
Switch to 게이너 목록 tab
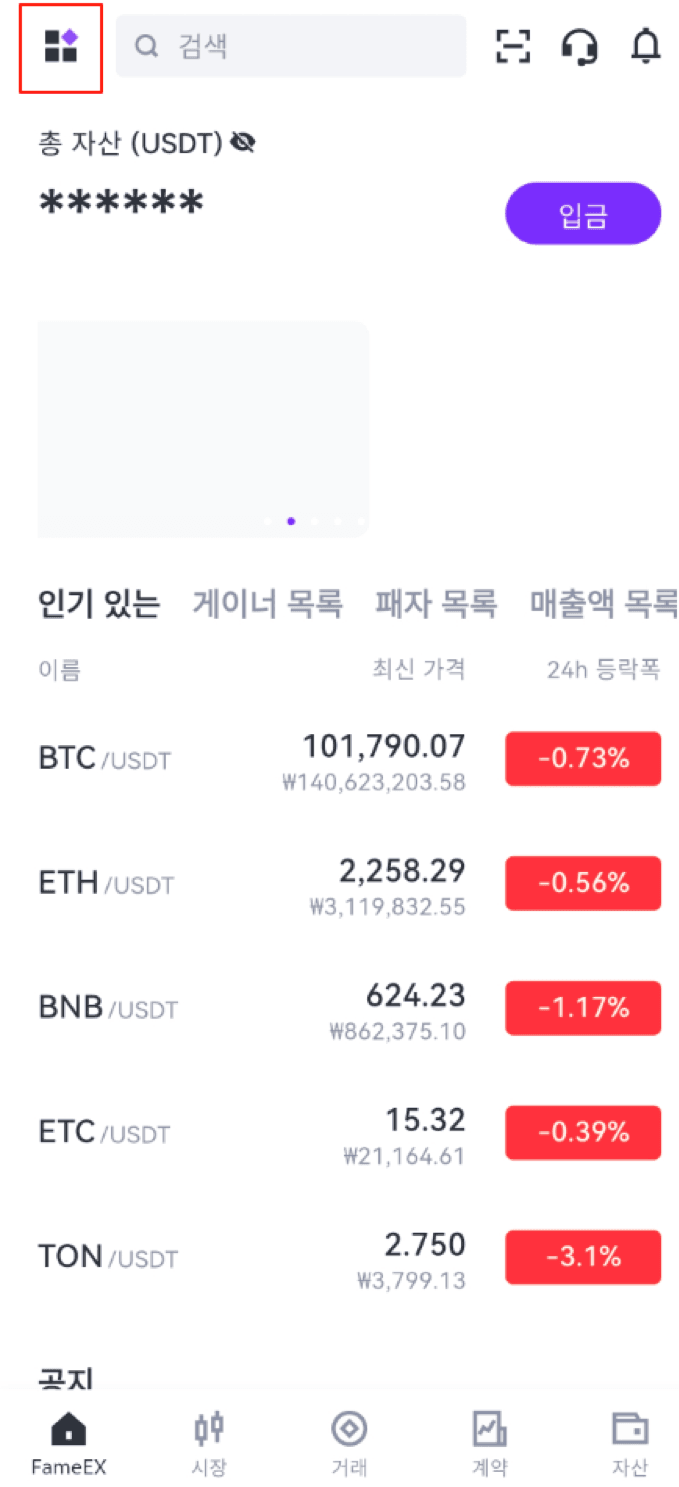[267, 604]
